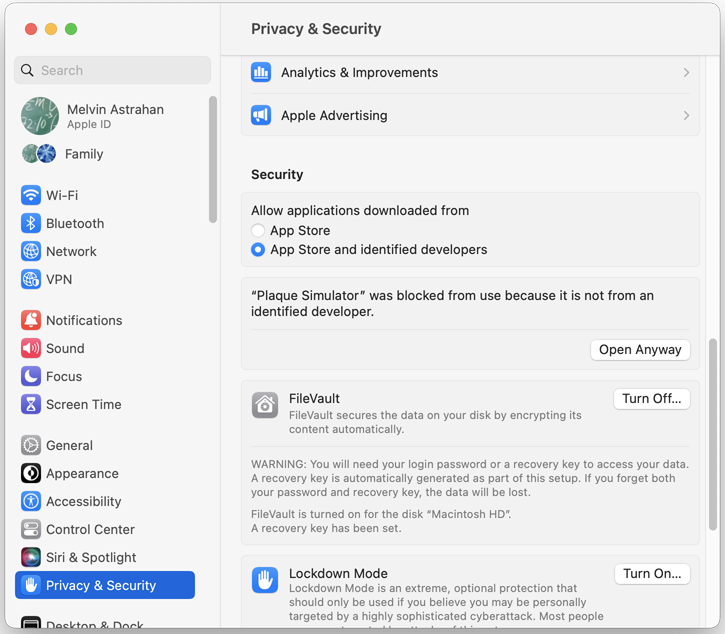Viewport: 725px width, 634px height.
Task: Go to General in sidebar
Action: (69, 445)
